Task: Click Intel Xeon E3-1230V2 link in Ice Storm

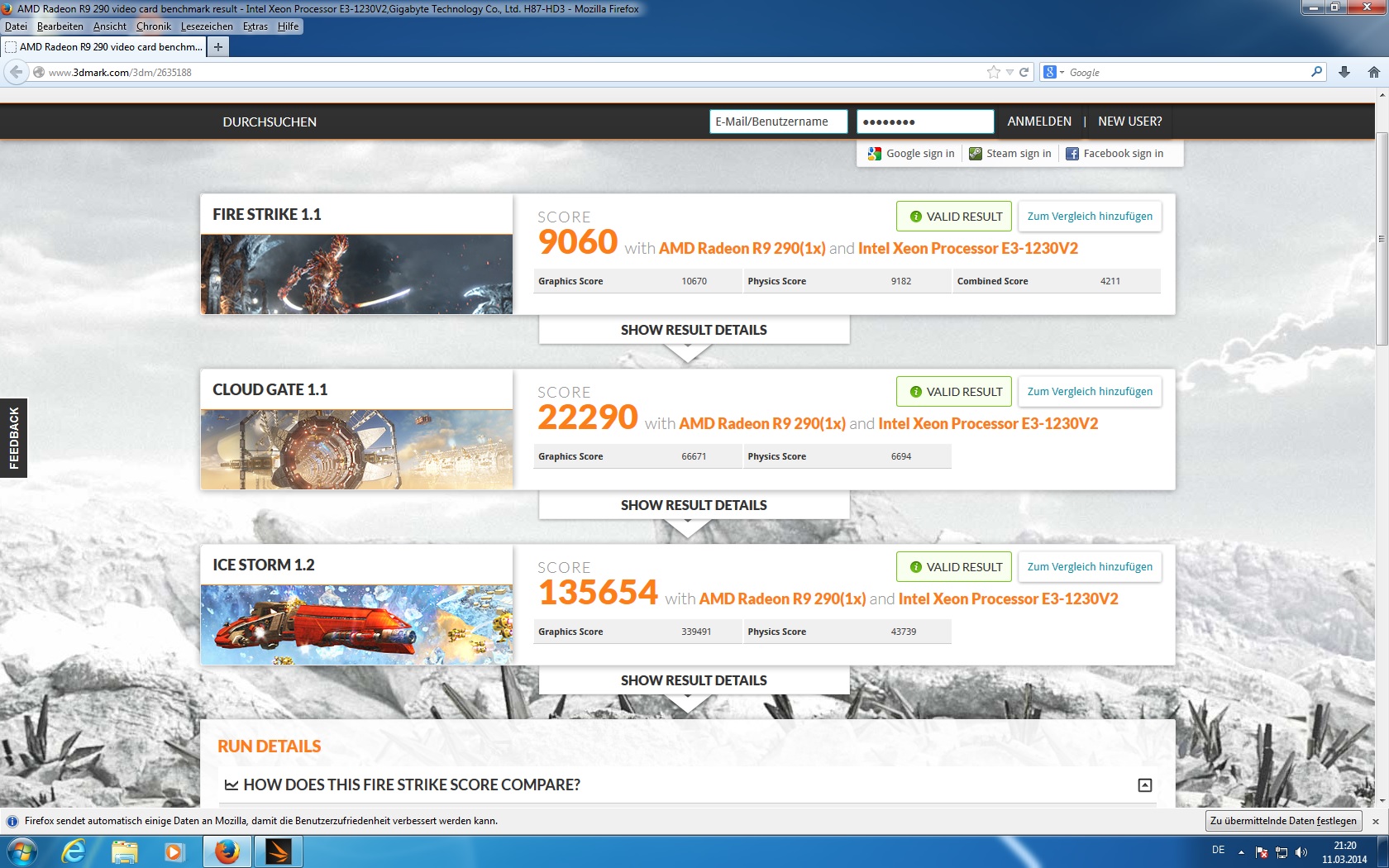Action: point(1008,599)
